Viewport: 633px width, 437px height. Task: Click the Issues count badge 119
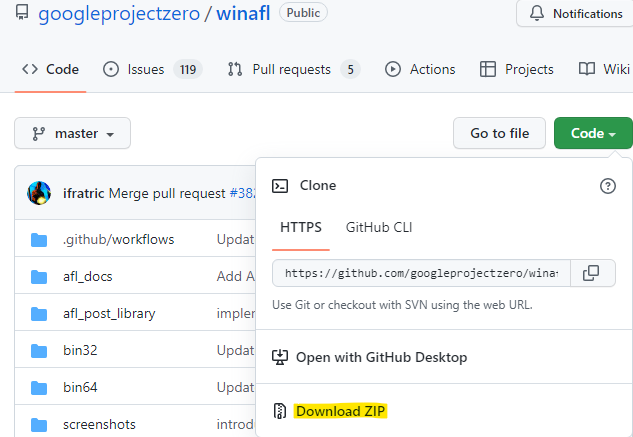tap(188, 69)
